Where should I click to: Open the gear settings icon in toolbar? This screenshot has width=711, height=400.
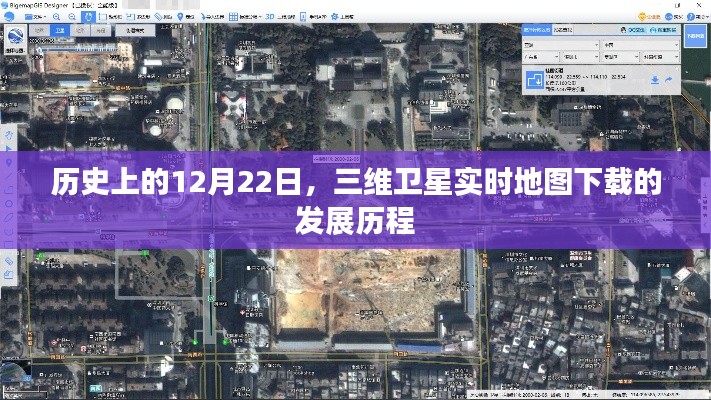pyautogui.click(x=336, y=17)
